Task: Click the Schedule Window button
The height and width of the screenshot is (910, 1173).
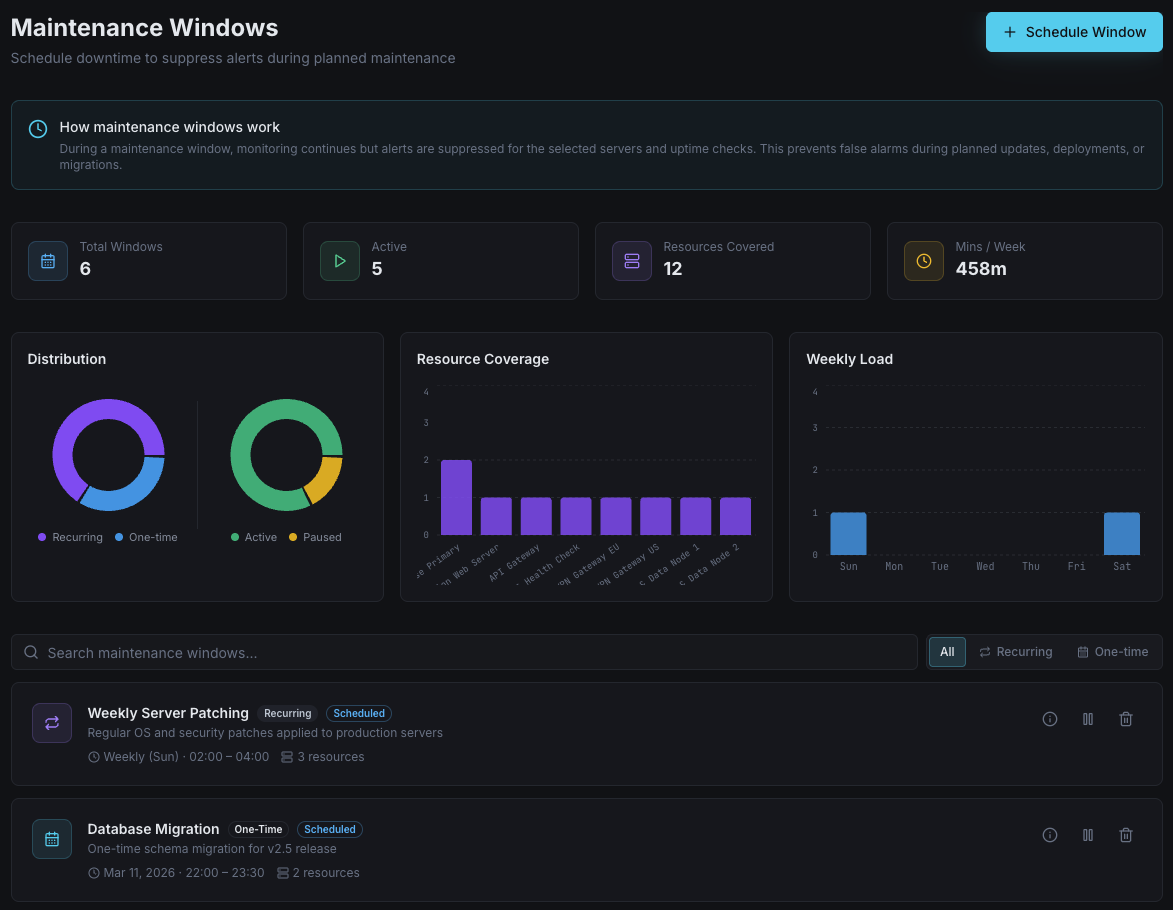Action: [1074, 32]
